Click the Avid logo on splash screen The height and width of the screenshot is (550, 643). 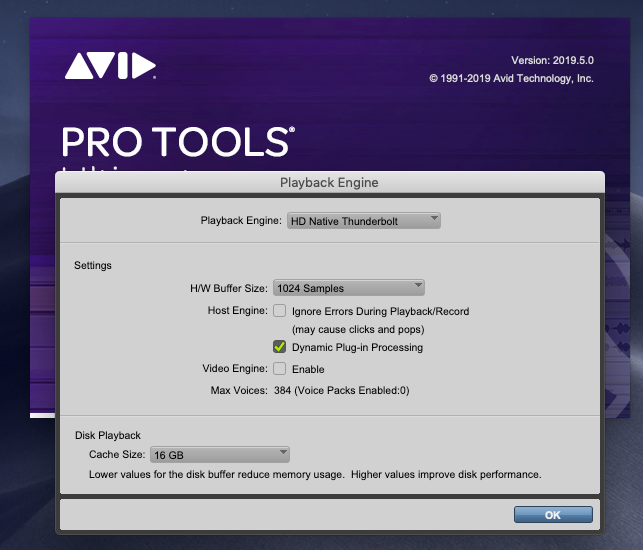click(x=110, y=66)
